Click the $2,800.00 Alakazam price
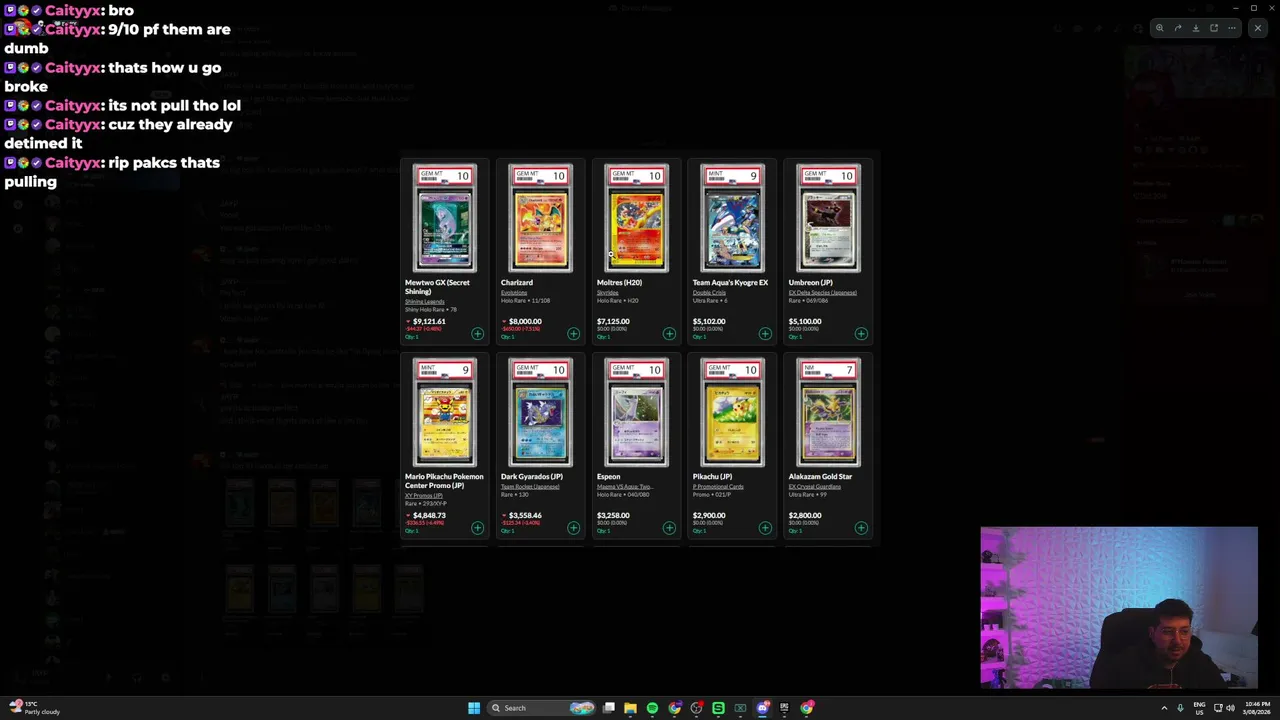 point(805,516)
